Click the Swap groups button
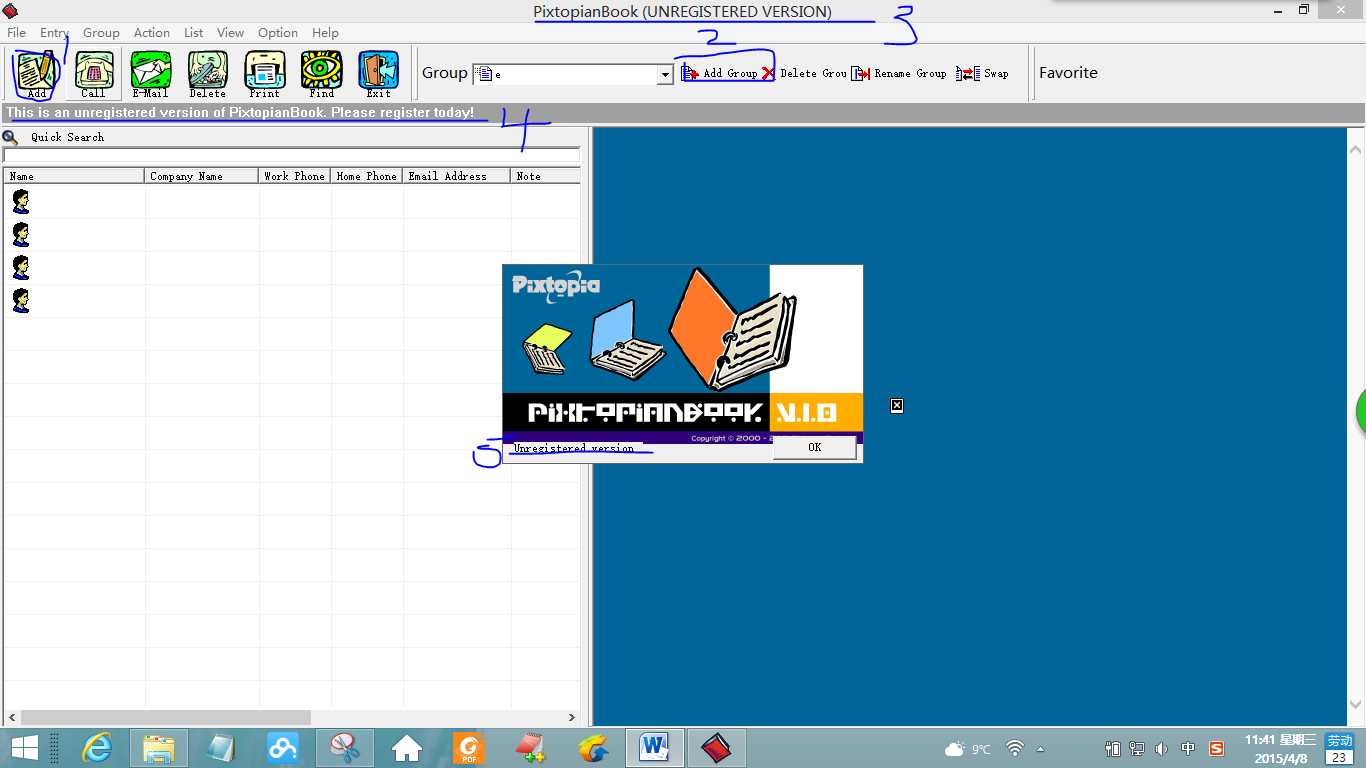The width and height of the screenshot is (1366, 768). [982, 73]
